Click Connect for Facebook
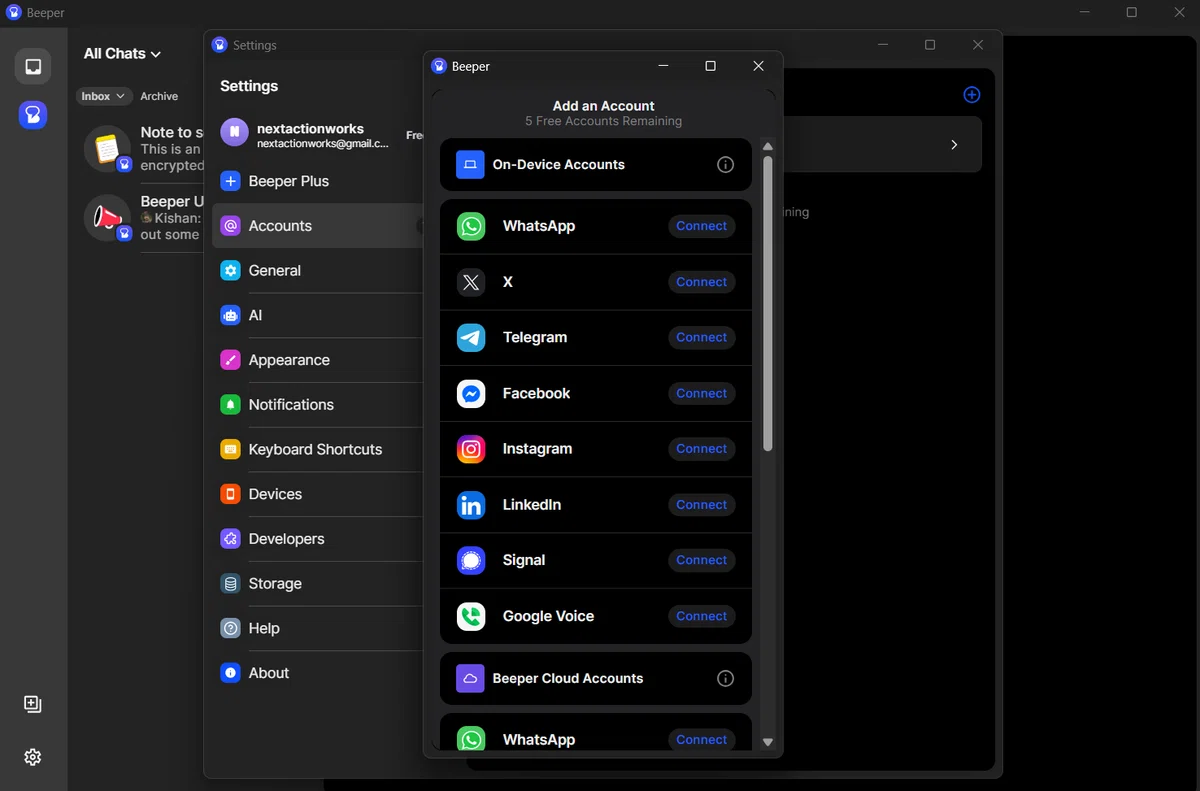This screenshot has height=791, width=1200. [701, 394]
